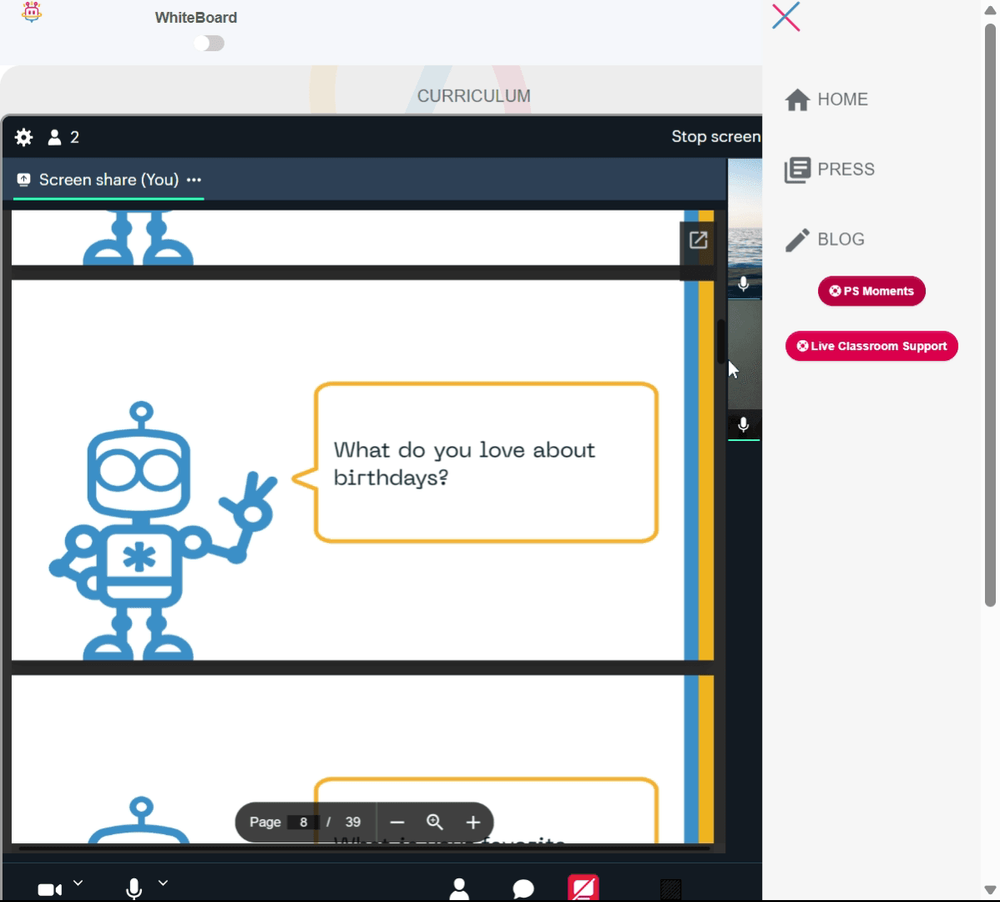
Task: Expand camera options chevron
Action: click(78, 883)
